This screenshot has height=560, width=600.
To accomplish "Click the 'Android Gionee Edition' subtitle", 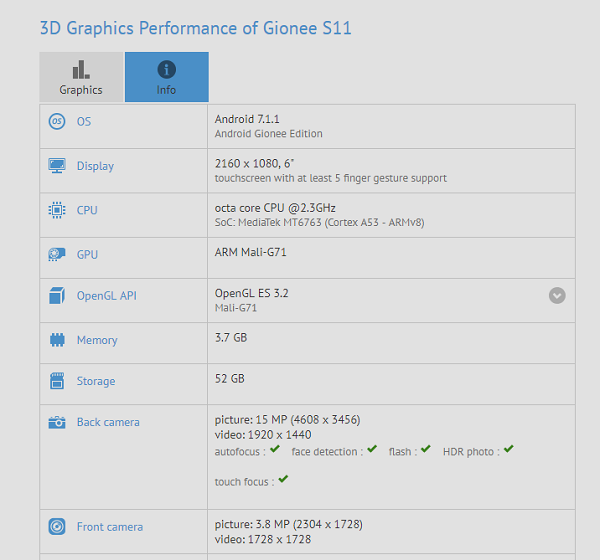I will coord(269,134).
